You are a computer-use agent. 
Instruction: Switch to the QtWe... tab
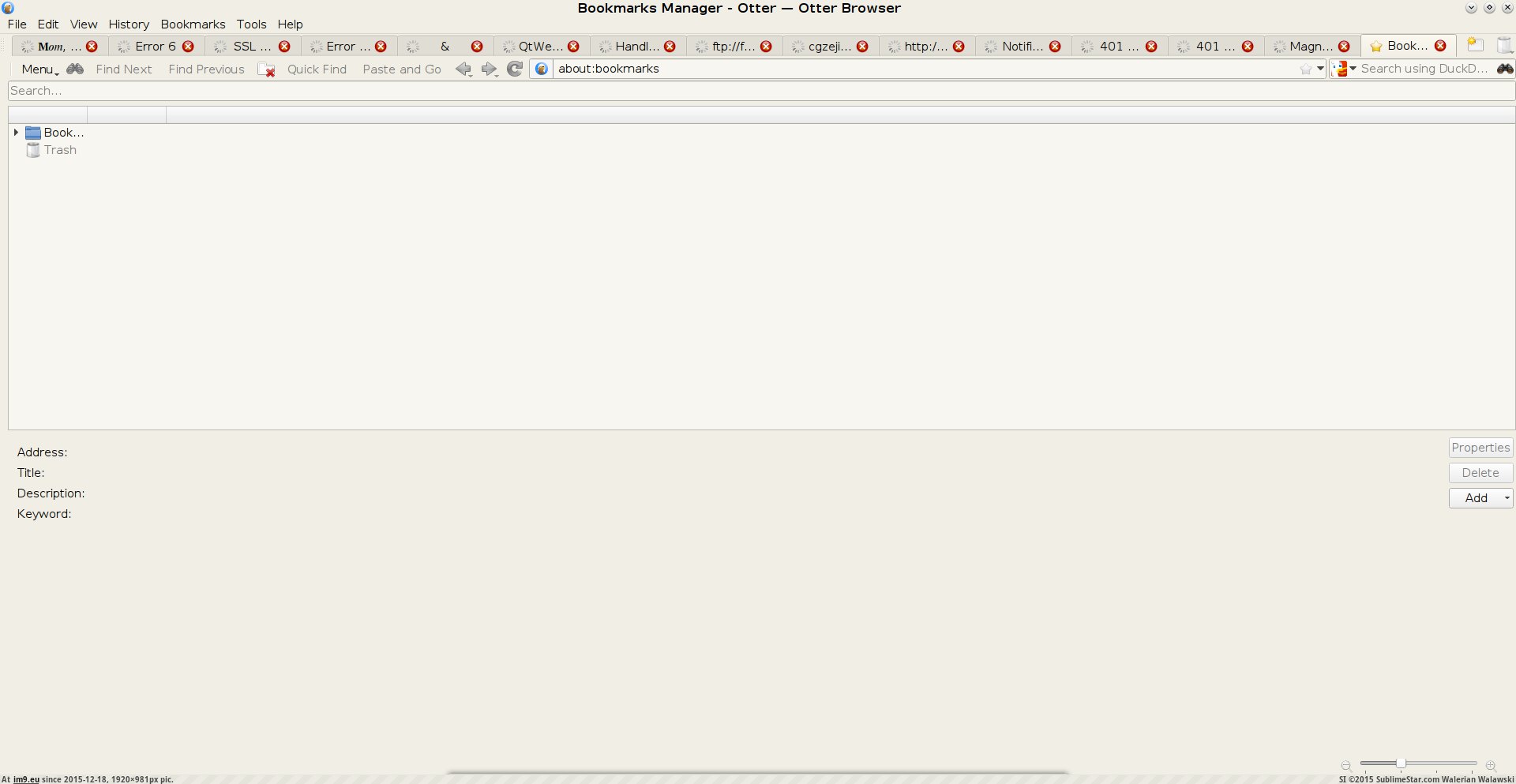[541, 47]
